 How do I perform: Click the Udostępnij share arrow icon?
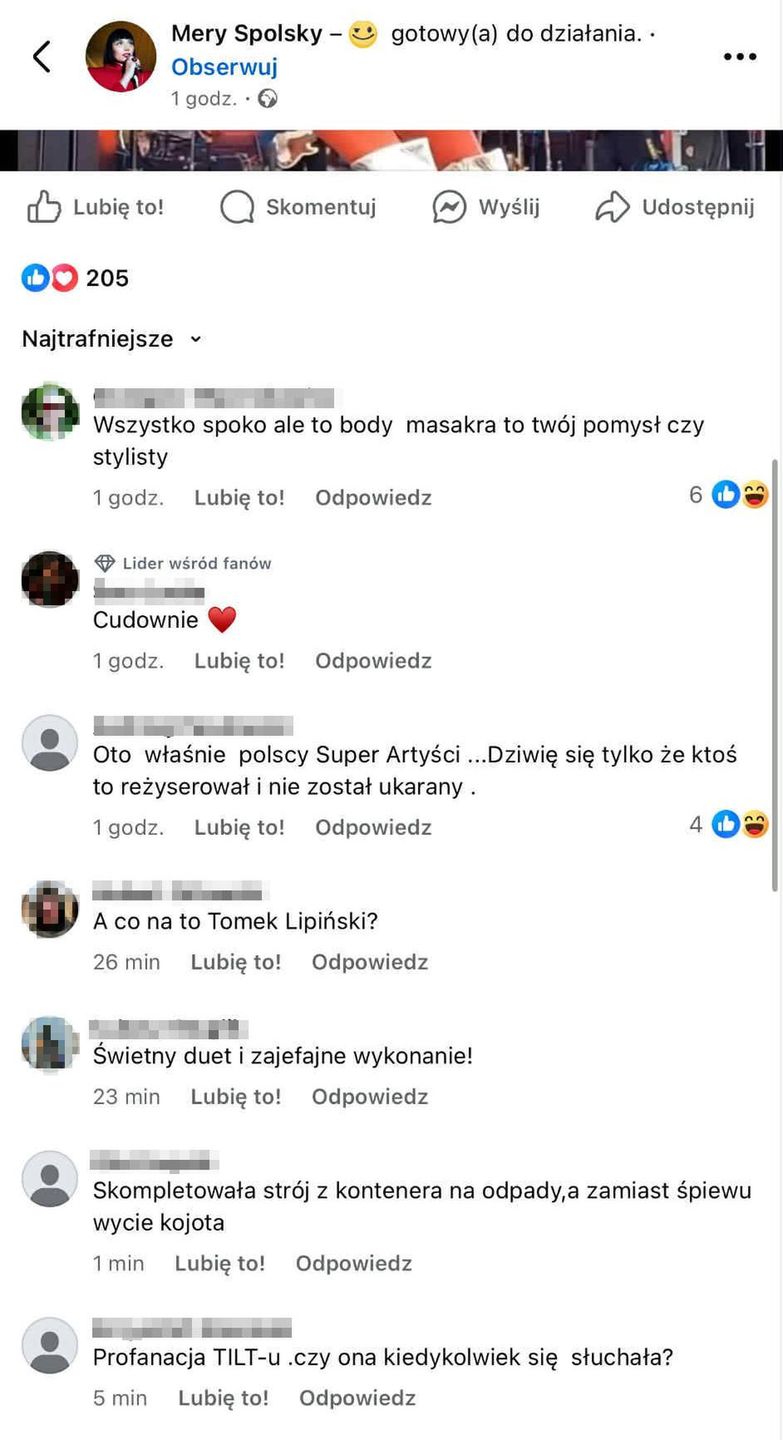(x=612, y=207)
